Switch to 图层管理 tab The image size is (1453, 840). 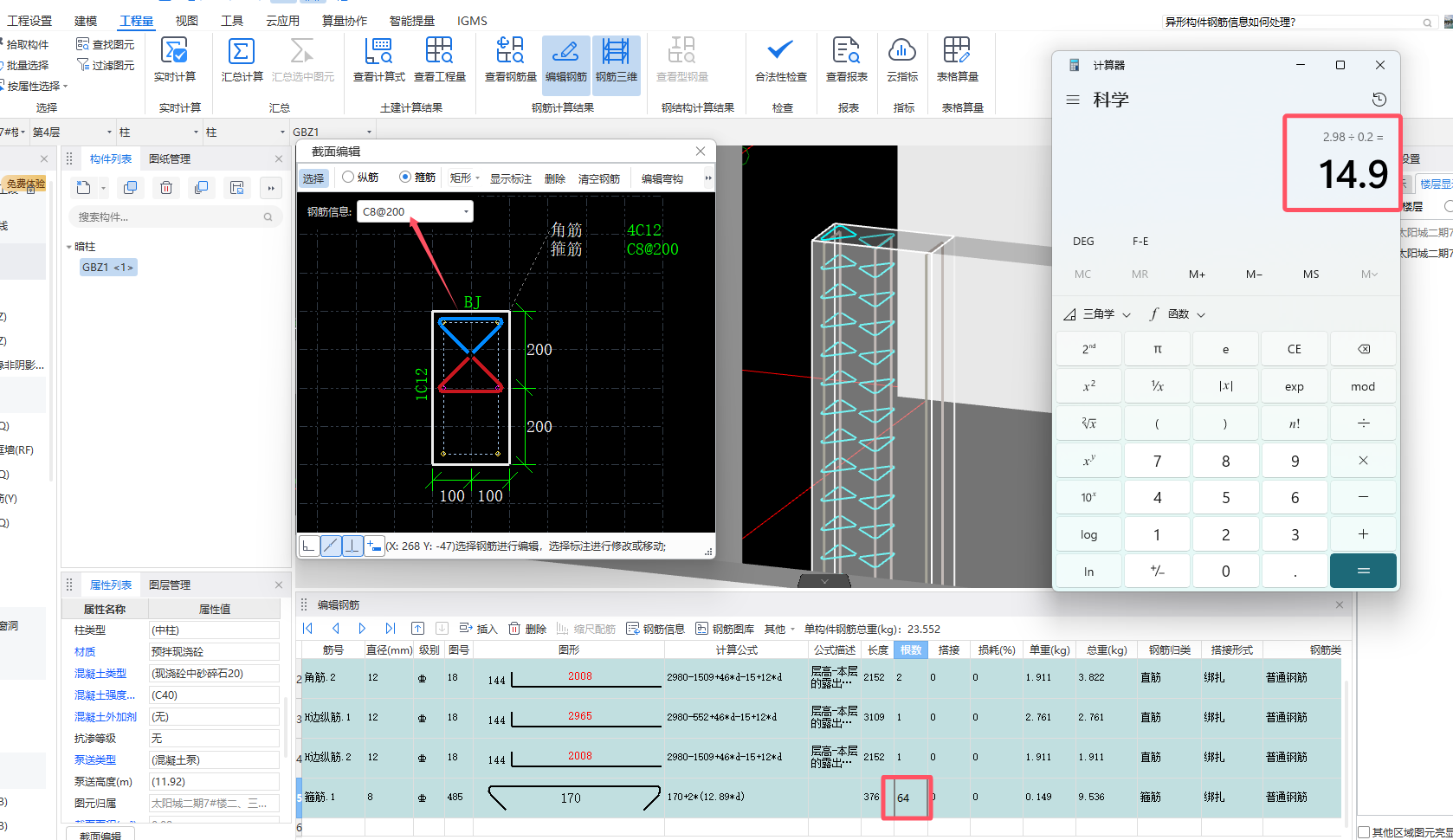click(x=170, y=585)
